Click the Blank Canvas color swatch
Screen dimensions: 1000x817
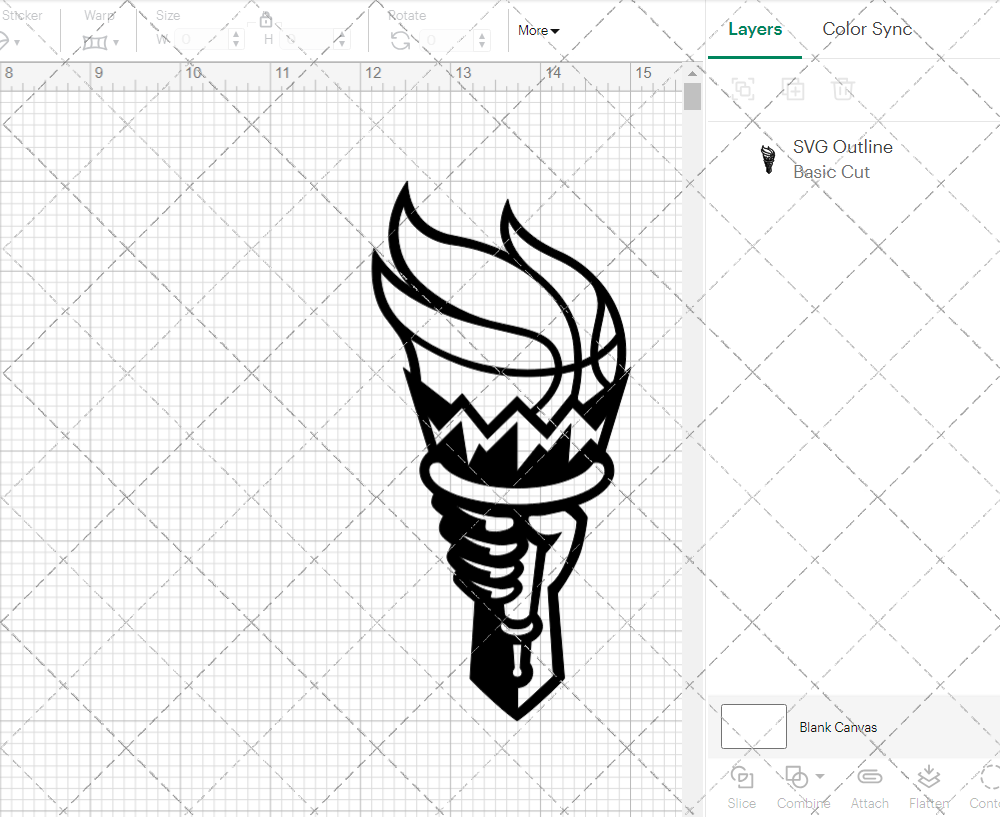point(753,727)
